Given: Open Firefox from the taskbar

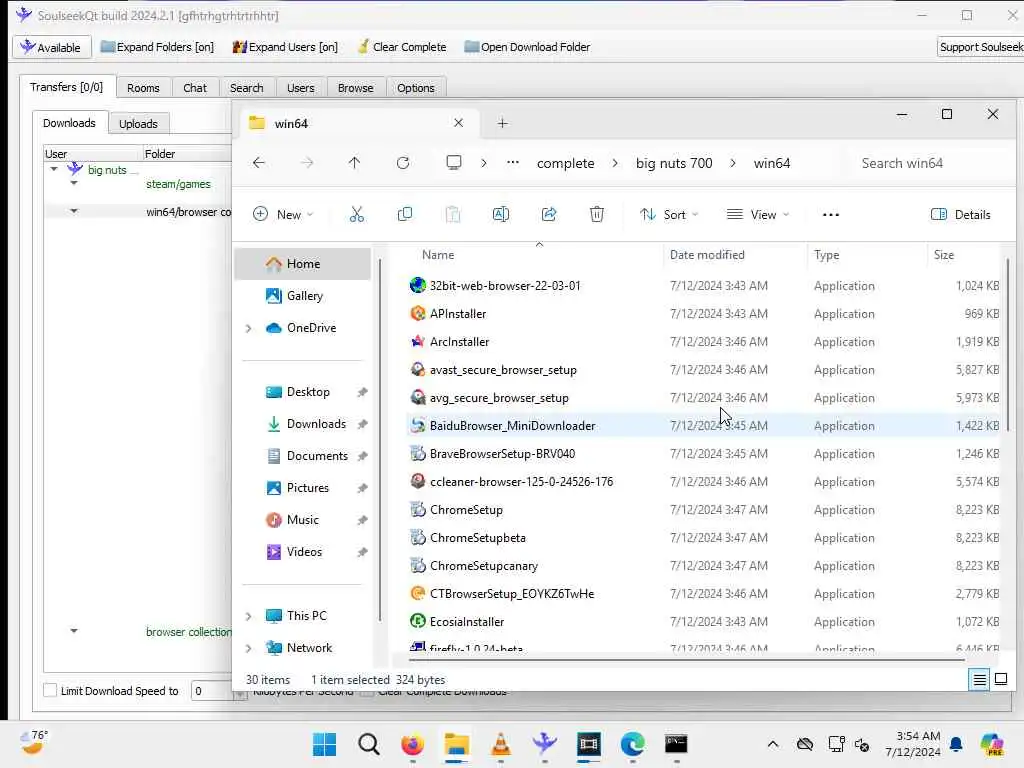Looking at the screenshot, I should pos(412,744).
